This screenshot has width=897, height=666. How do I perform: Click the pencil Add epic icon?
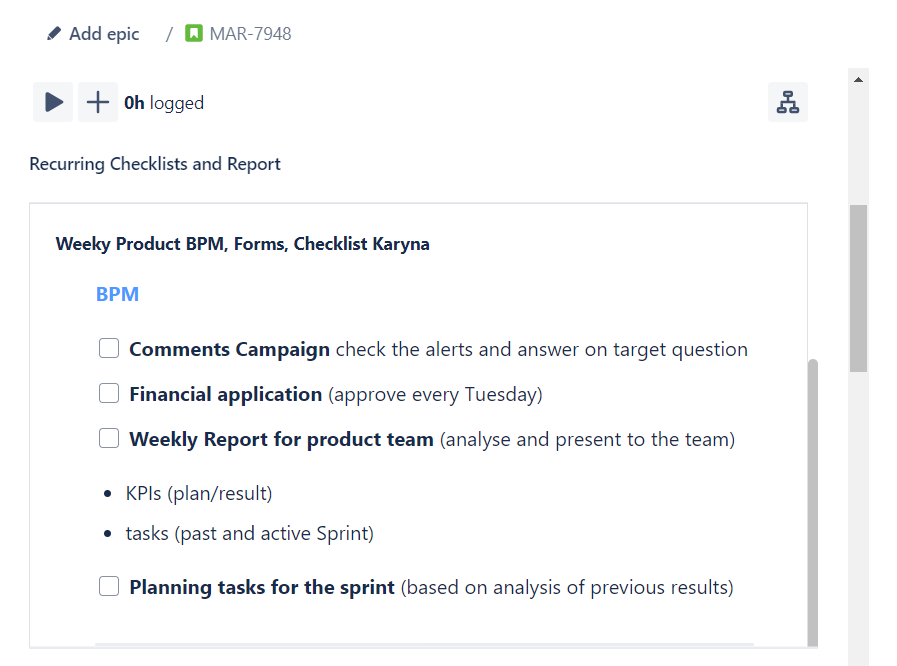click(54, 34)
